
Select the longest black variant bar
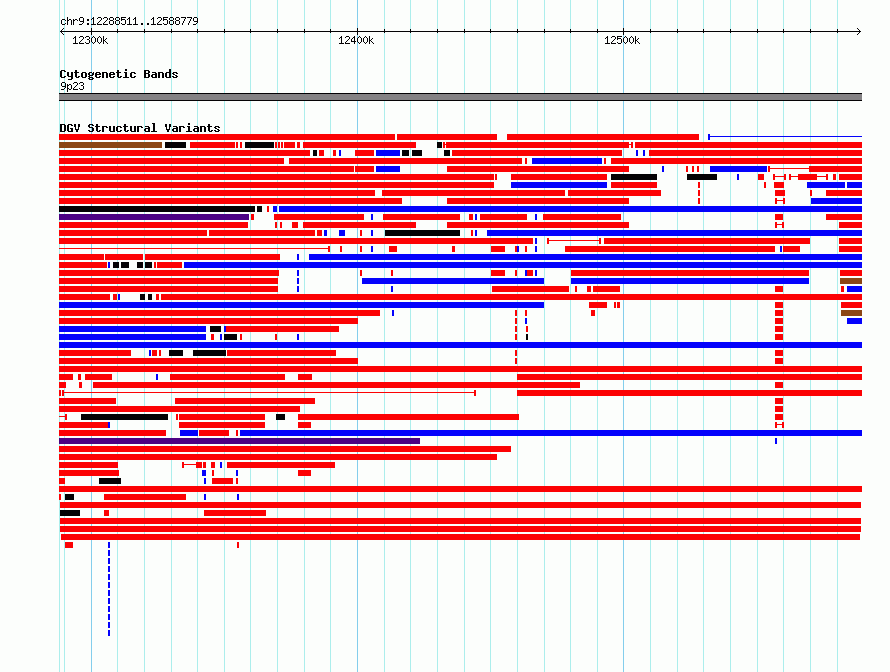pyautogui.click(x=157, y=209)
